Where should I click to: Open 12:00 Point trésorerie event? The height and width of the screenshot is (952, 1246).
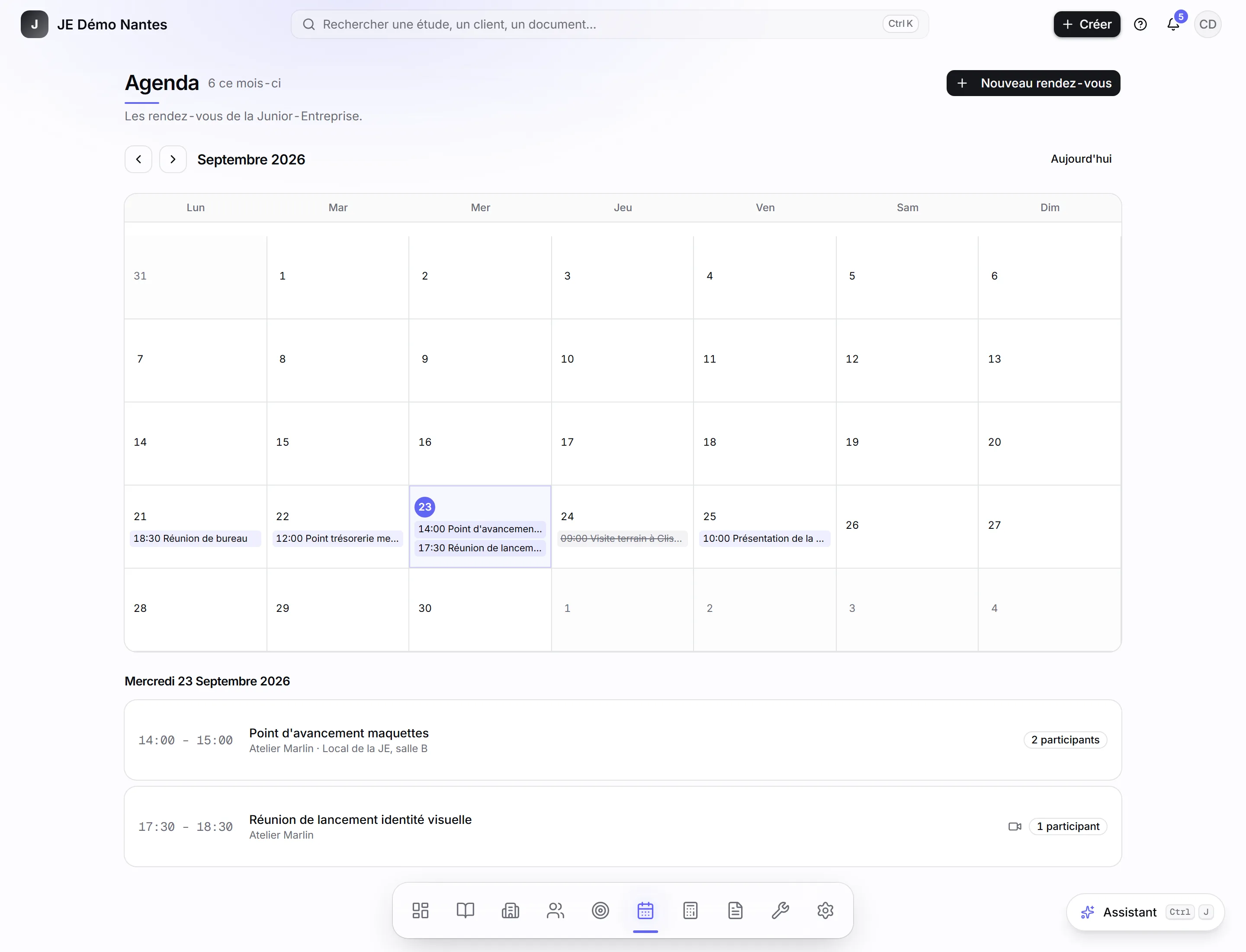tap(338, 538)
